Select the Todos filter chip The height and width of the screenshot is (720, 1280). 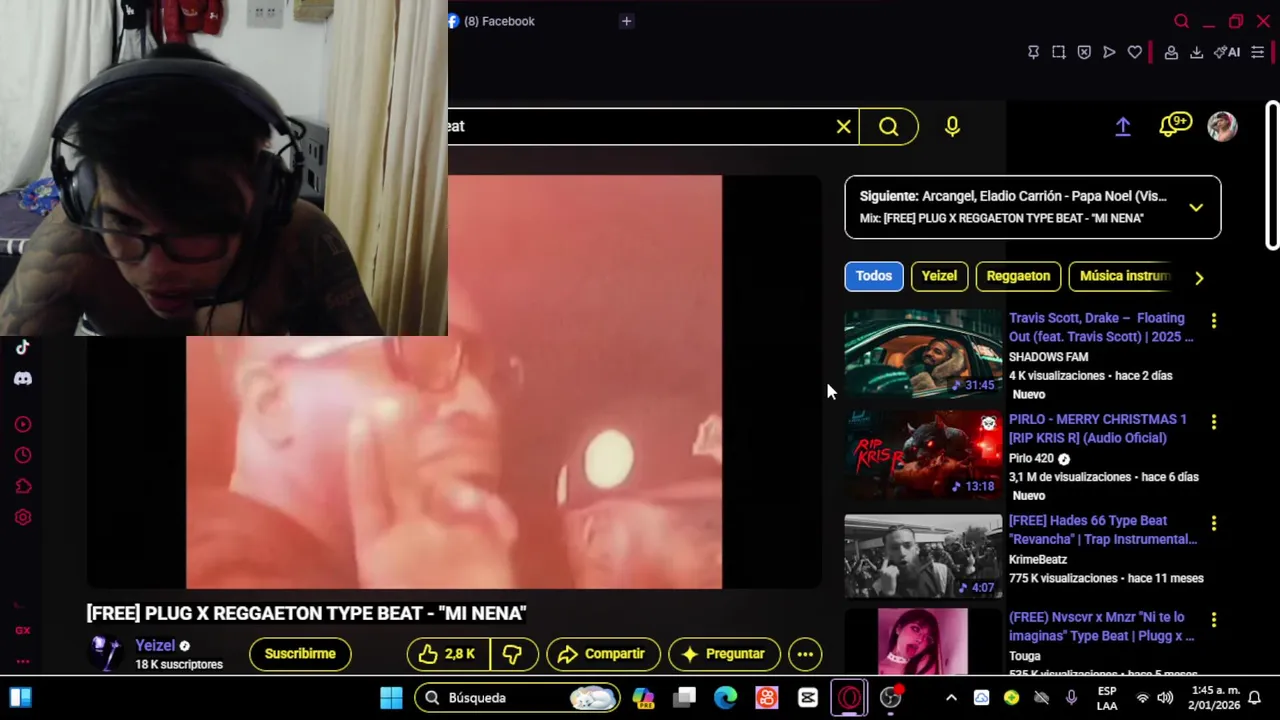[873, 276]
